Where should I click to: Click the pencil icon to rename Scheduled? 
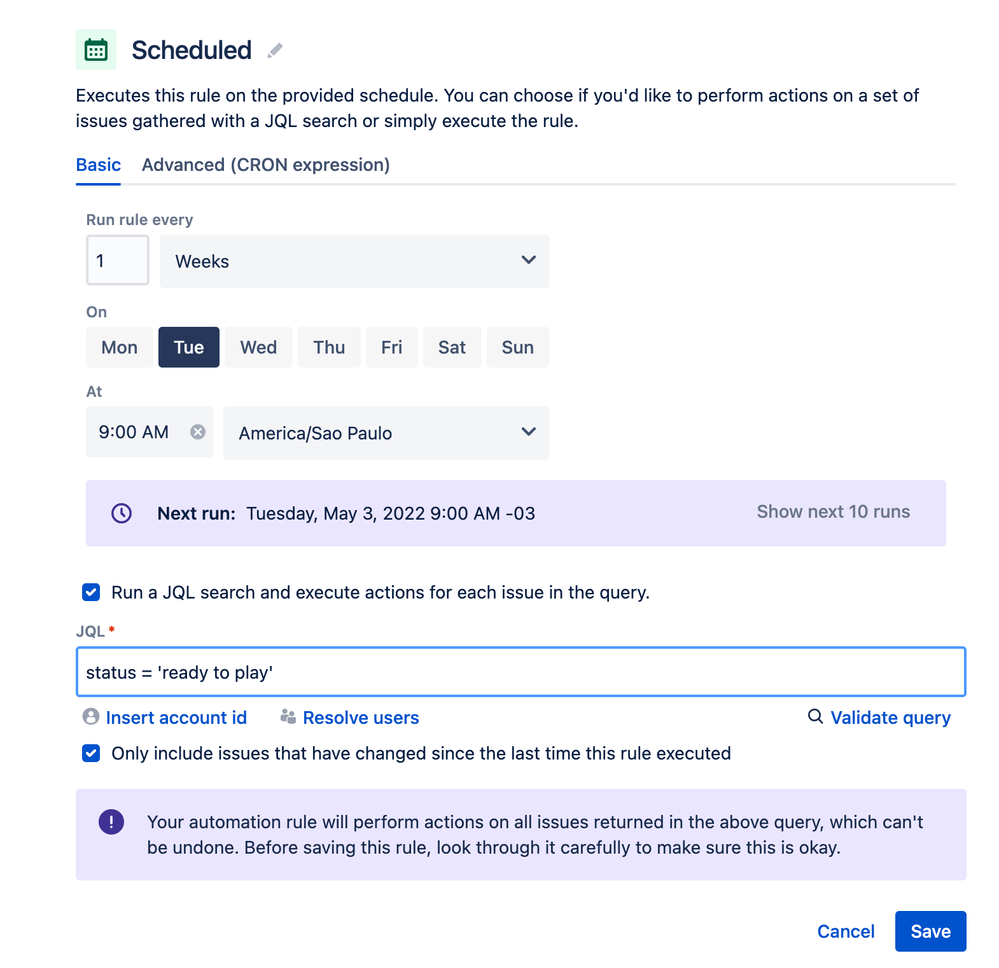[275, 50]
